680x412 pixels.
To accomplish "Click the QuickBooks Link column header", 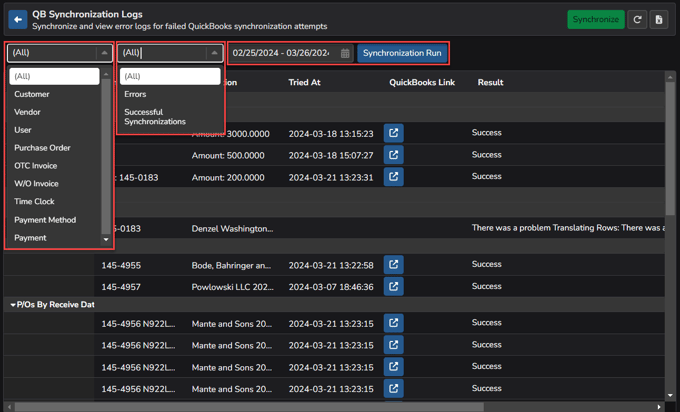I will (422, 82).
